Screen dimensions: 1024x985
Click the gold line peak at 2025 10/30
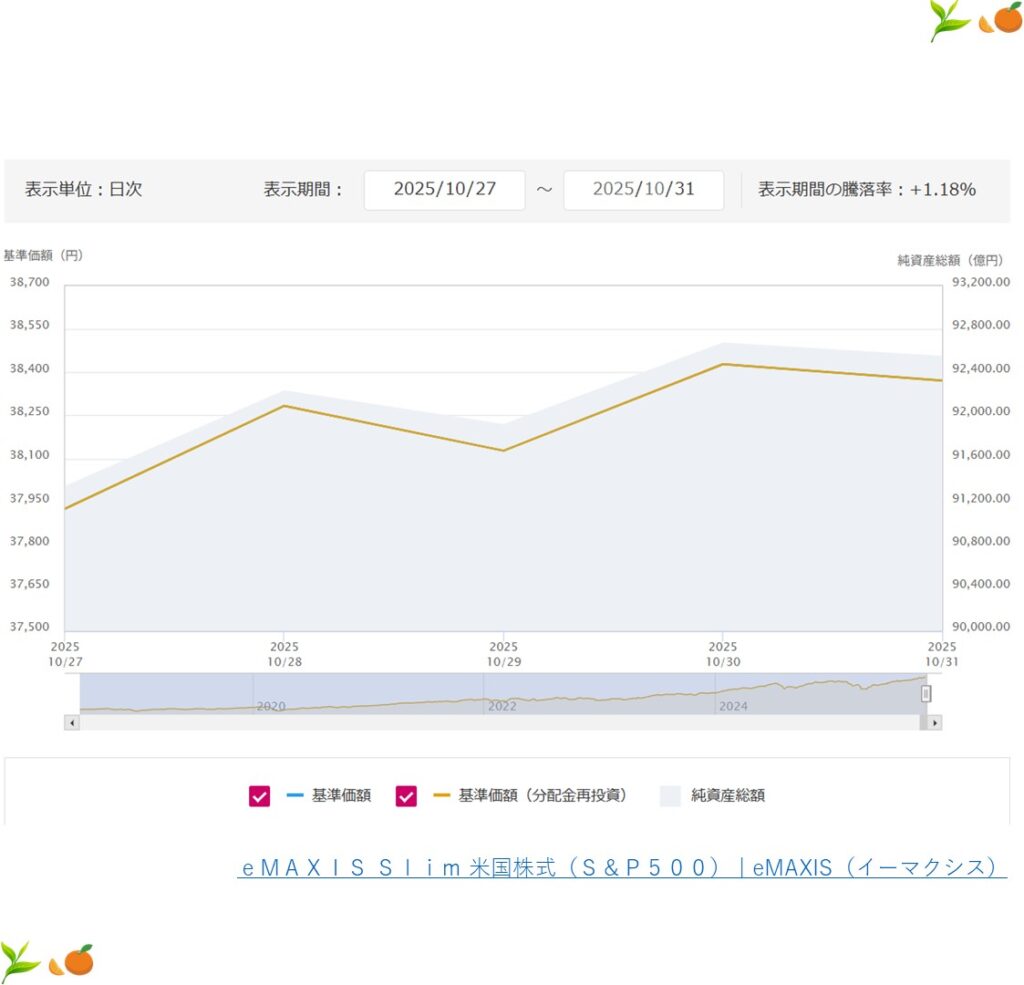(x=723, y=365)
